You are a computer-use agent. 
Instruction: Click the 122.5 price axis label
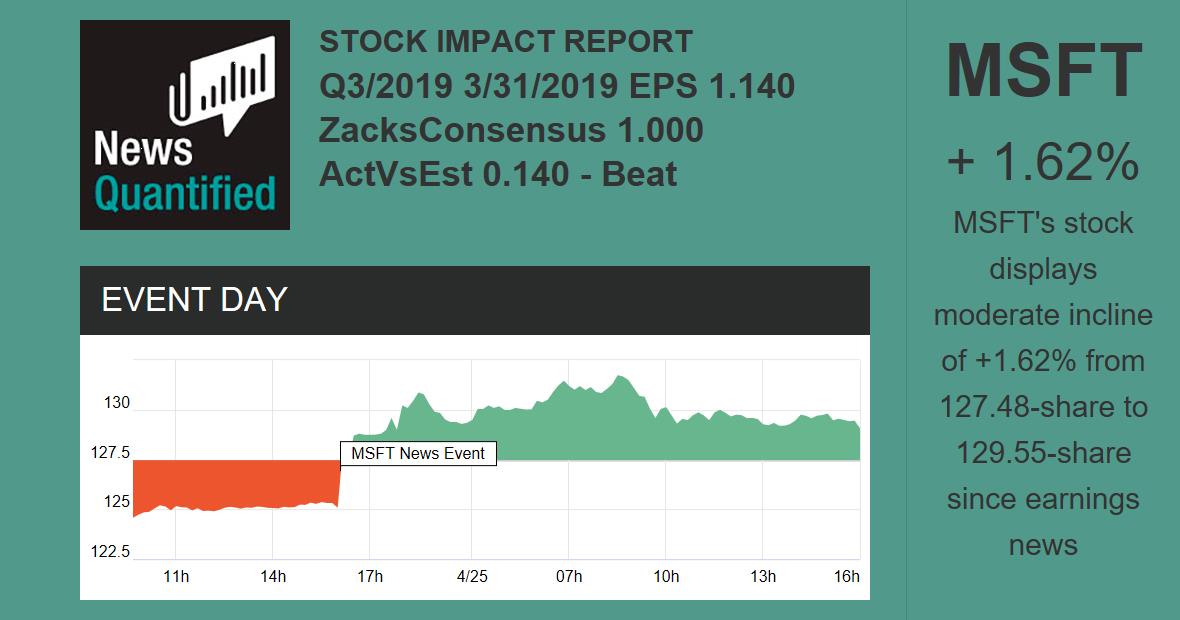pos(111,552)
